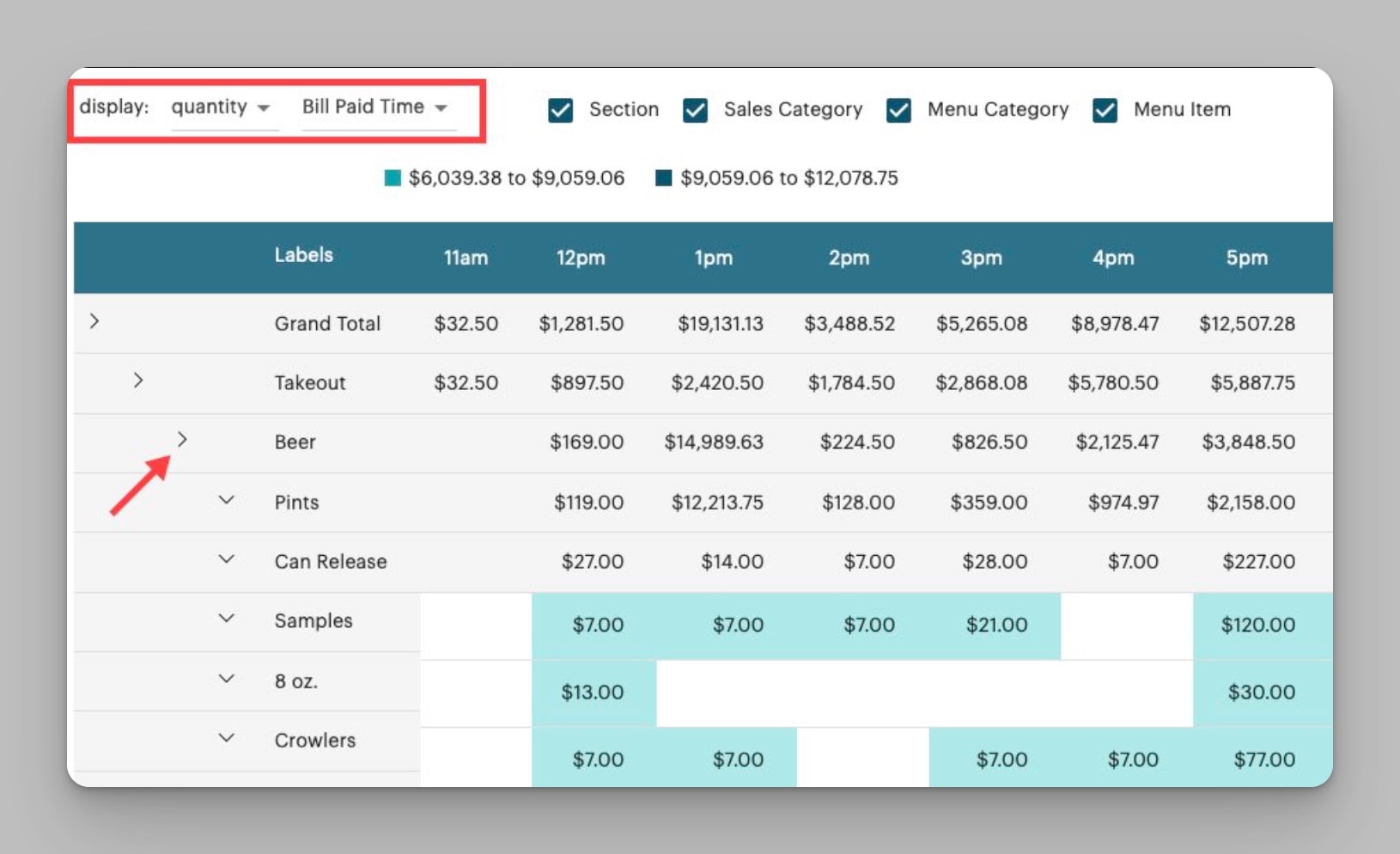Click the $9,059.06 to $12,078.75 legend swatch
The image size is (1400, 854).
pyautogui.click(x=663, y=178)
